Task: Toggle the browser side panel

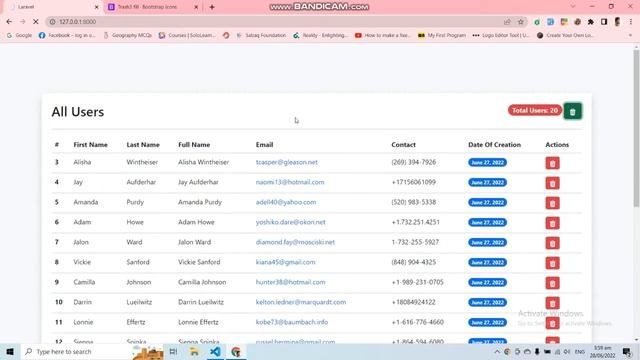Action: (604, 22)
